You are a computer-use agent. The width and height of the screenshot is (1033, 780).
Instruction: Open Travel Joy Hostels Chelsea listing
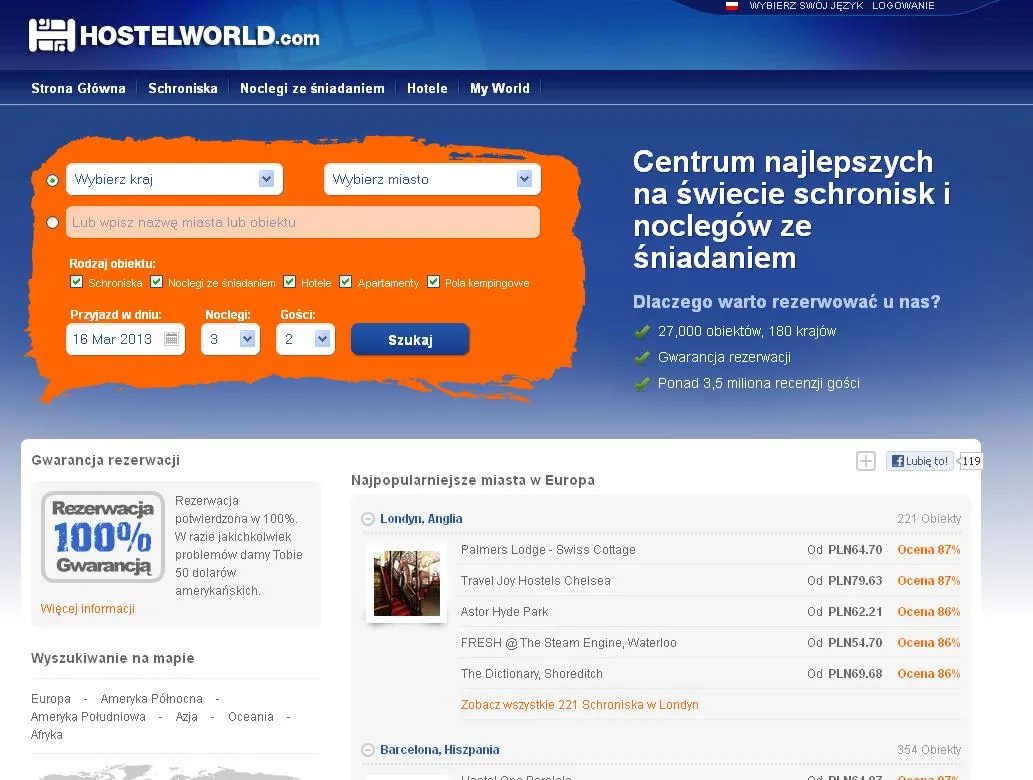point(536,581)
